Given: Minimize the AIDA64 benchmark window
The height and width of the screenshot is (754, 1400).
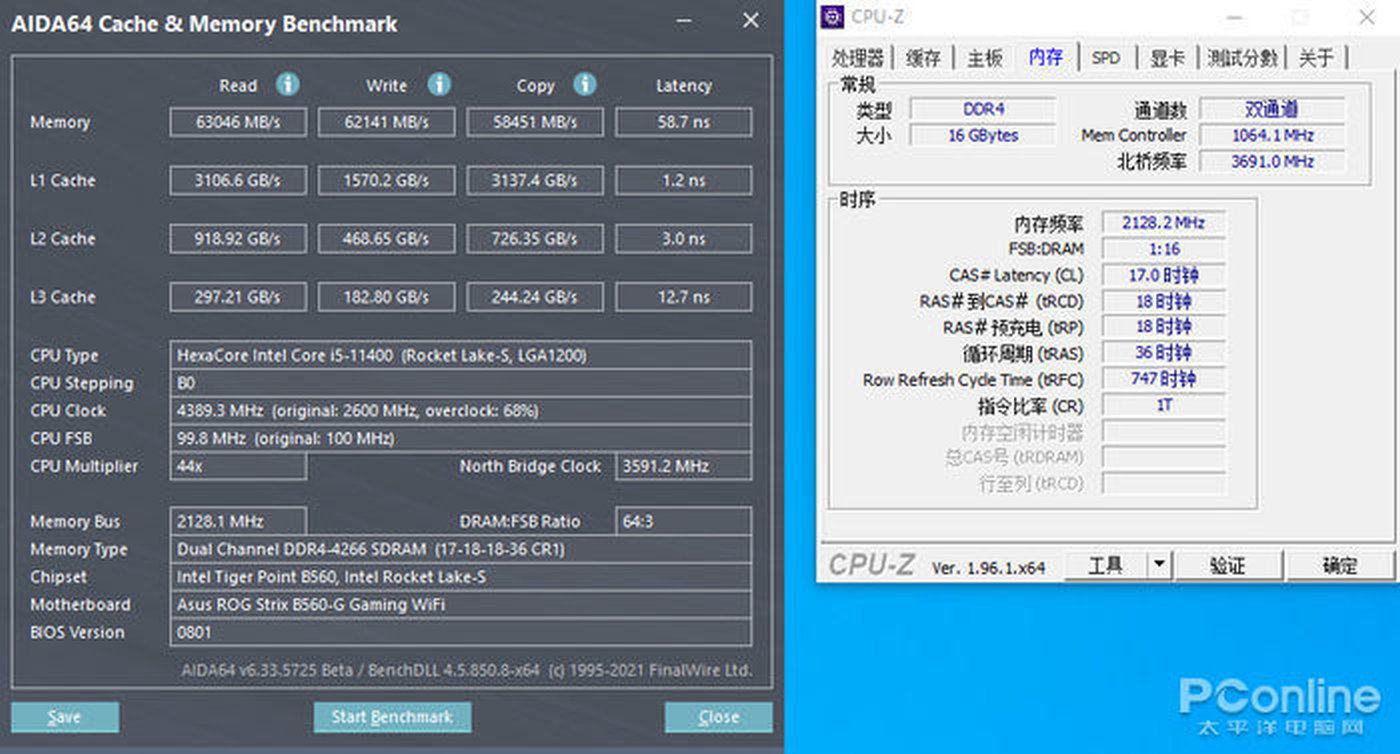Looking at the screenshot, I should pyautogui.click(x=683, y=21).
